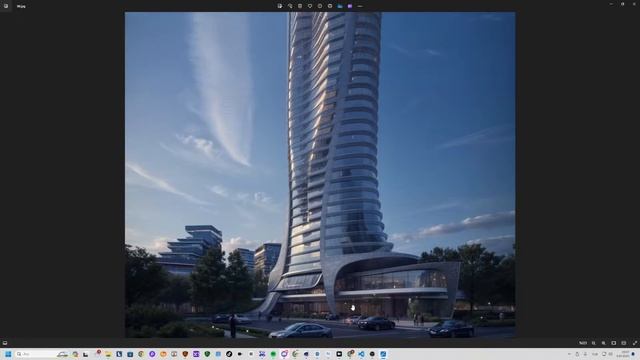The height and width of the screenshot is (360, 640).
Task: Toggle the filmstrip at the bottom left
Action: click(5, 343)
